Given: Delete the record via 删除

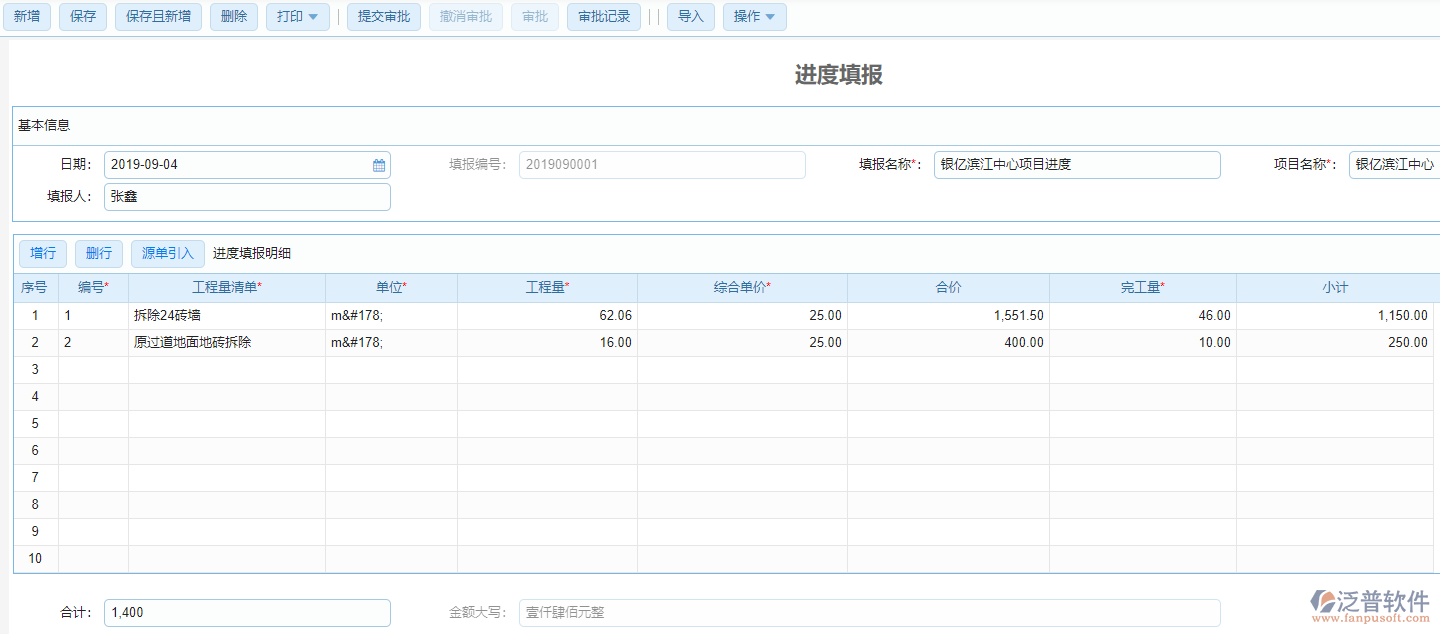Looking at the screenshot, I should [x=233, y=16].
